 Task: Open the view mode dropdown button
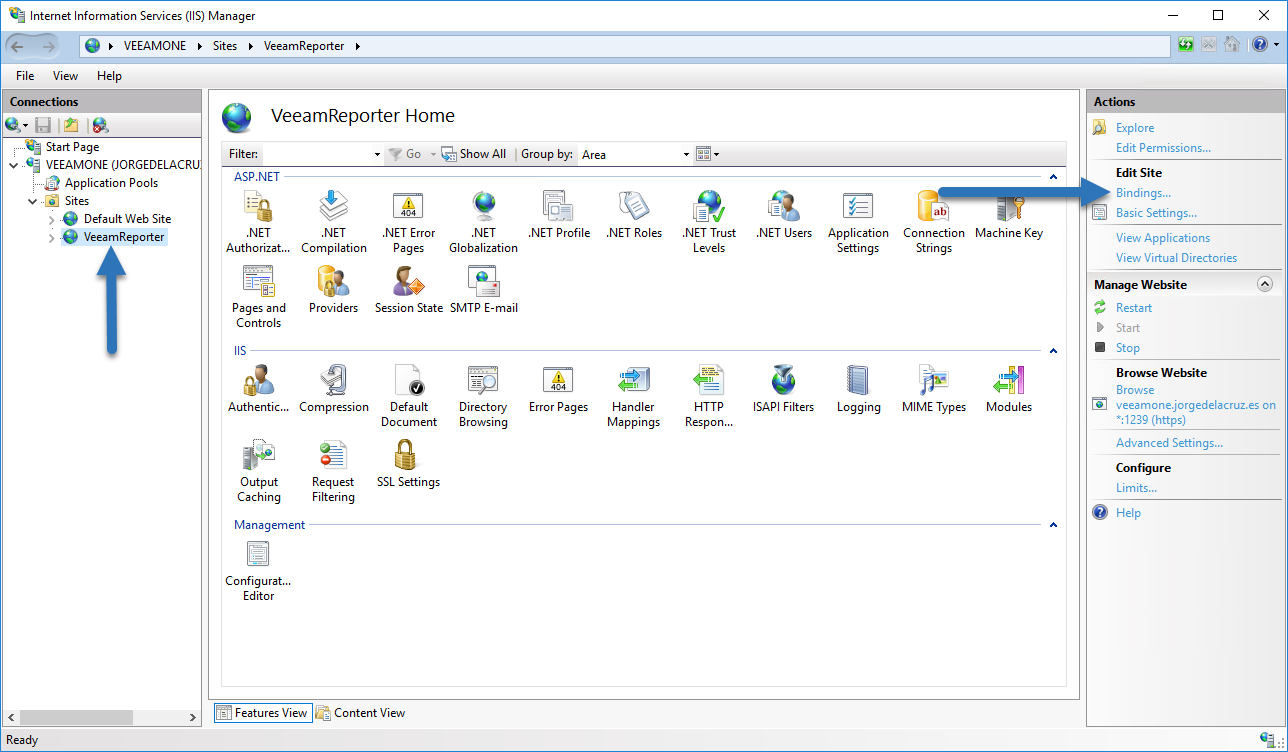coord(707,154)
